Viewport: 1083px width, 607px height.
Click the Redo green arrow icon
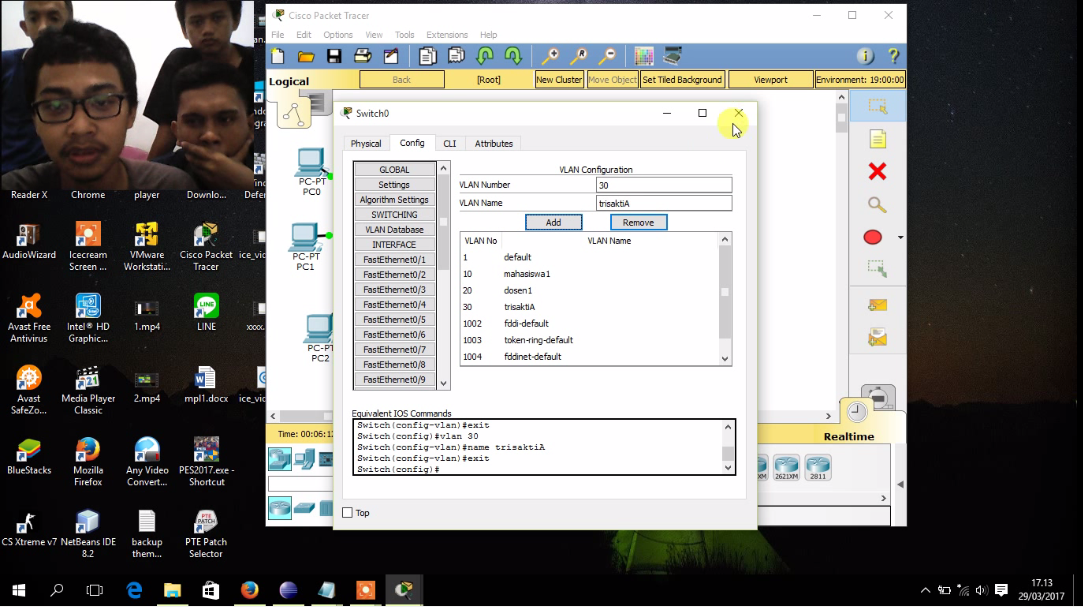[x=513, y=56]
